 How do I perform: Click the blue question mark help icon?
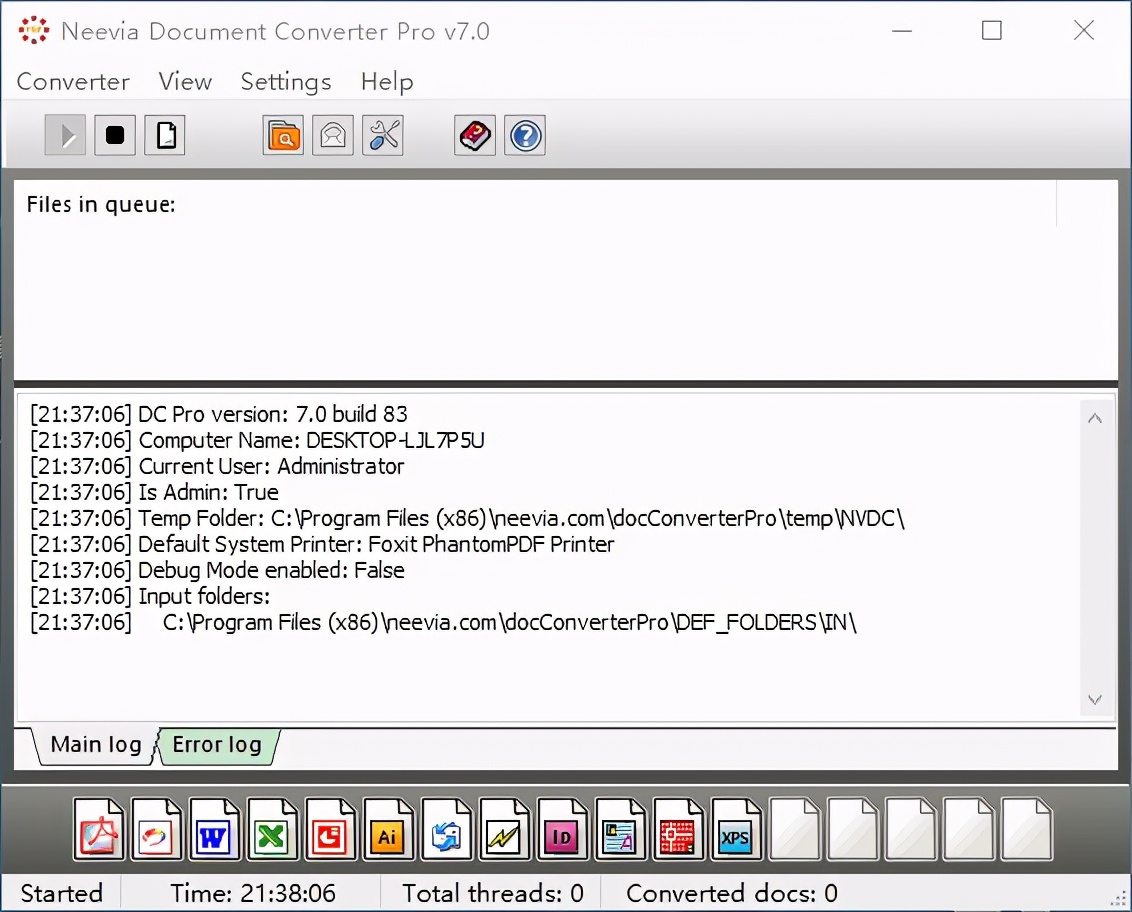point(525,135)
